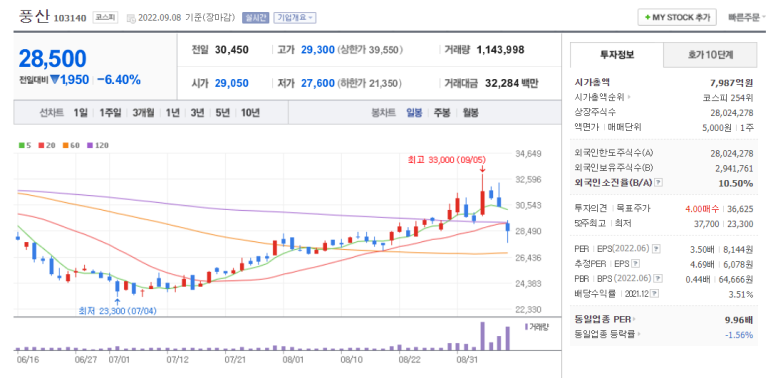Click the 최고 33,000 (09/05) marker
Viewport: 773px width, 378px height.
[447, 160]
